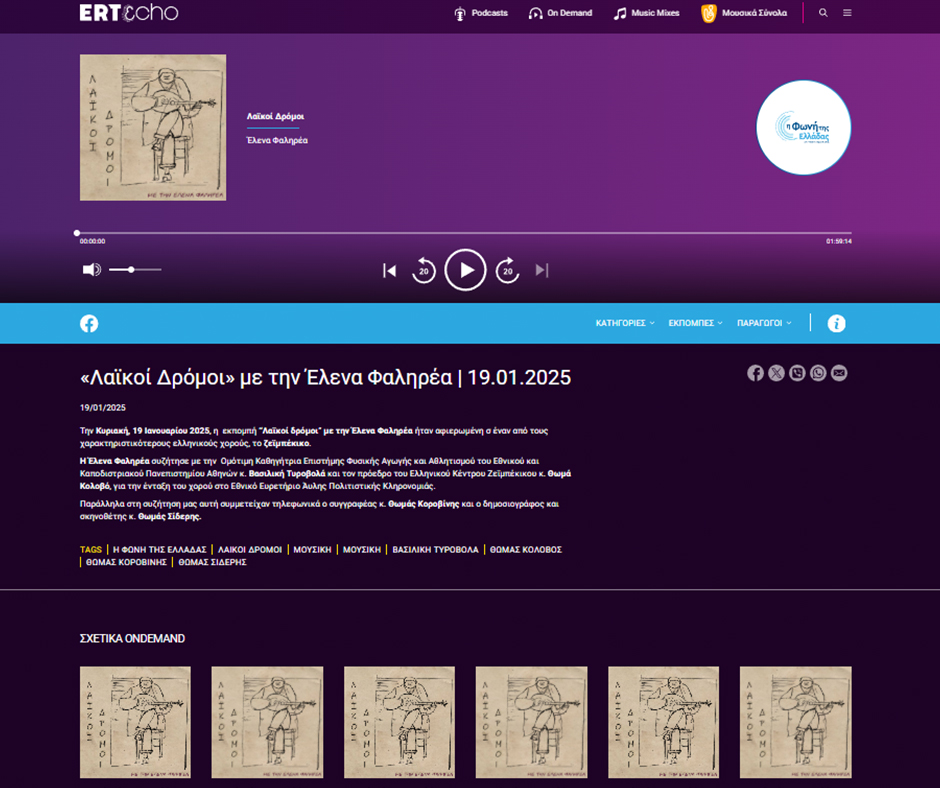Select the ΒΑΣΙΛΙΚΗ ΤΥΡΟΒΟΛΑ tag
This screenshot has height=788, width=940.
(435, 550)
